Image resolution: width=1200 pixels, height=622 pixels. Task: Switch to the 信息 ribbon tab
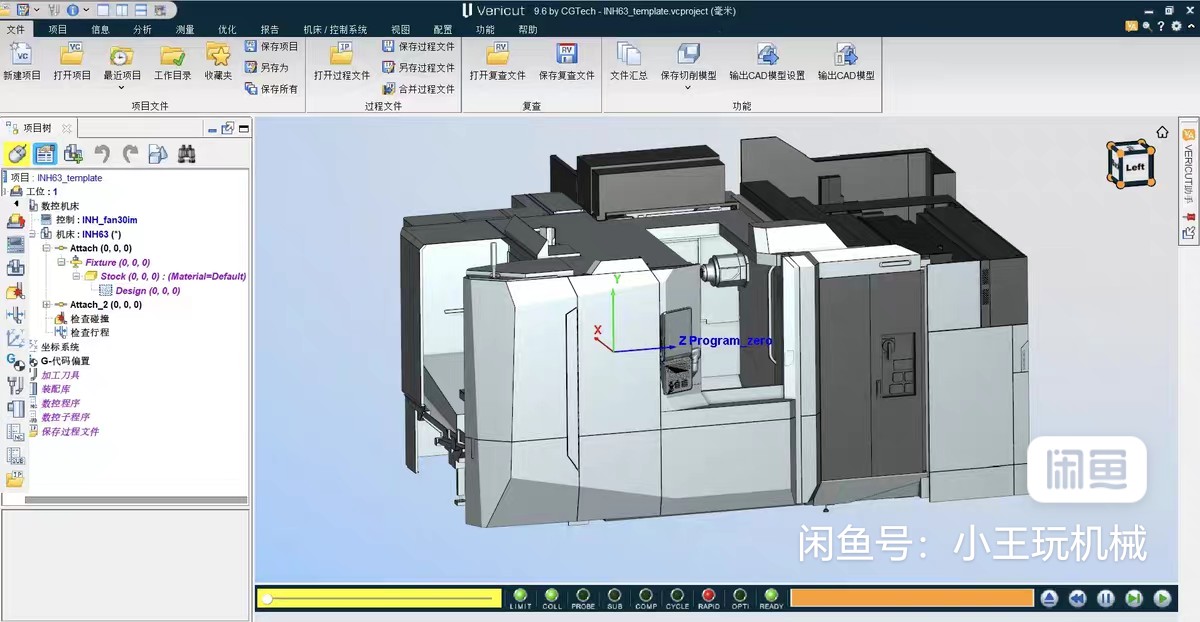coord(100,30)
